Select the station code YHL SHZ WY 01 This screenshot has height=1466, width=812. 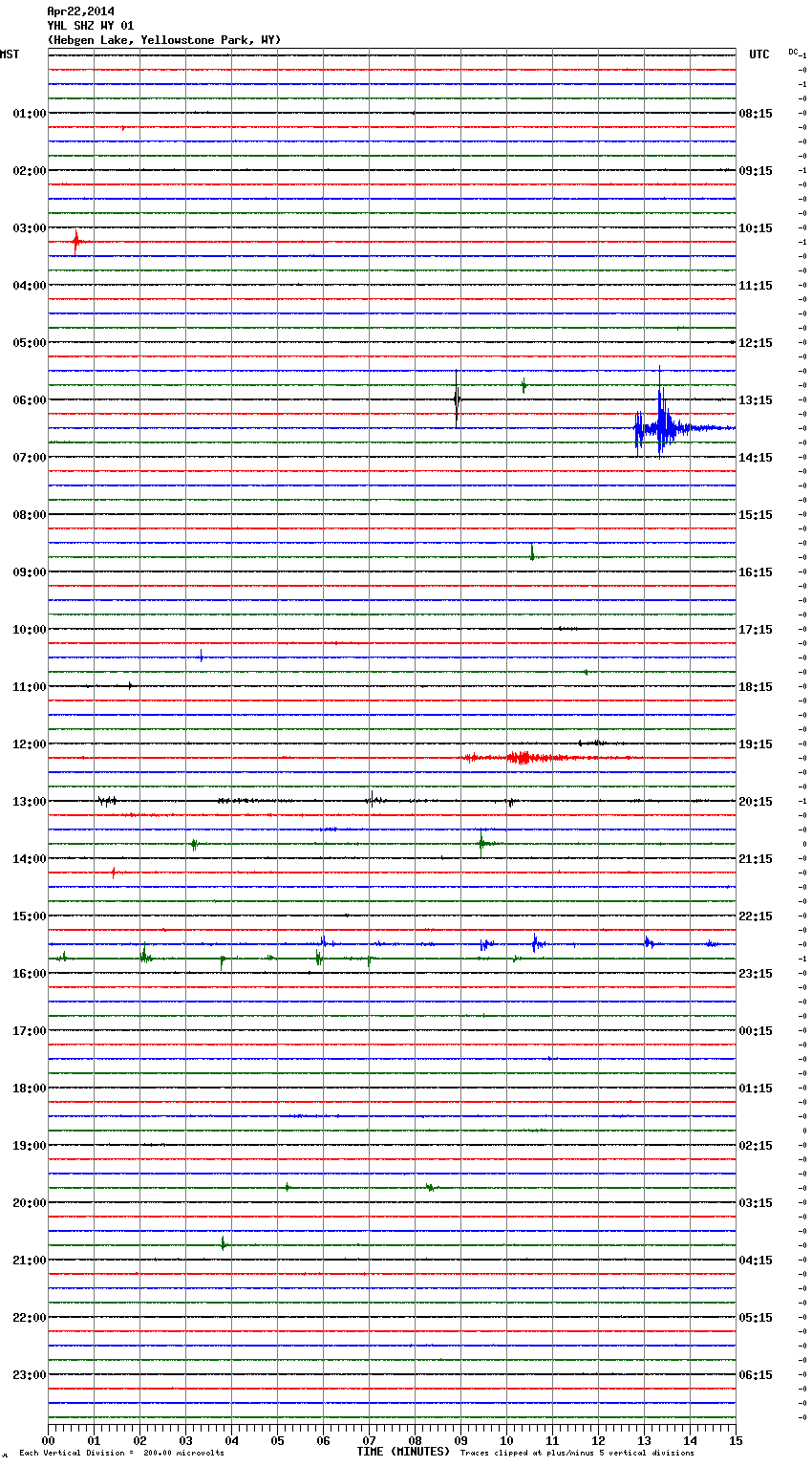tap(91, 26)
